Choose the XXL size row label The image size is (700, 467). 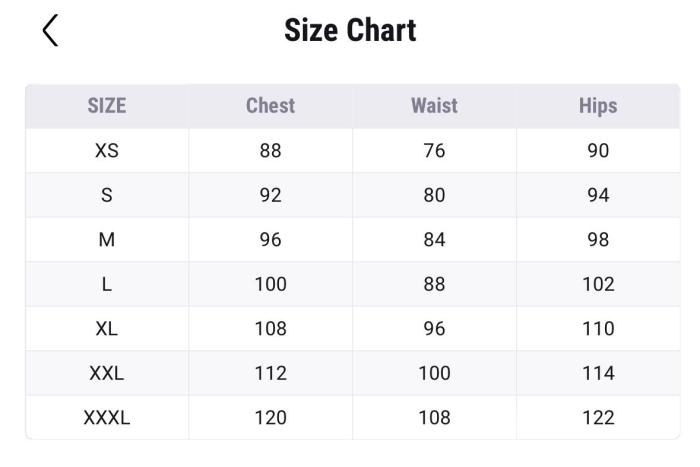click(107, 373)
